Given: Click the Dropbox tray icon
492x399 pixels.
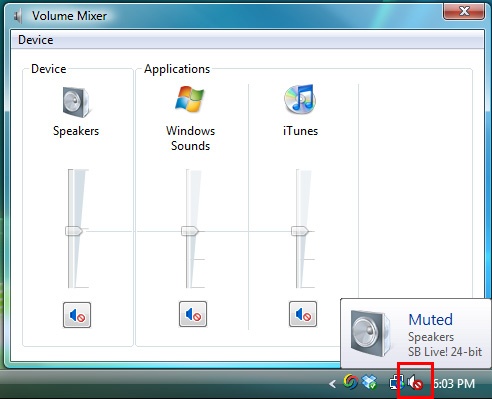Looking at the screenshot, I should (x=369, y=383).
